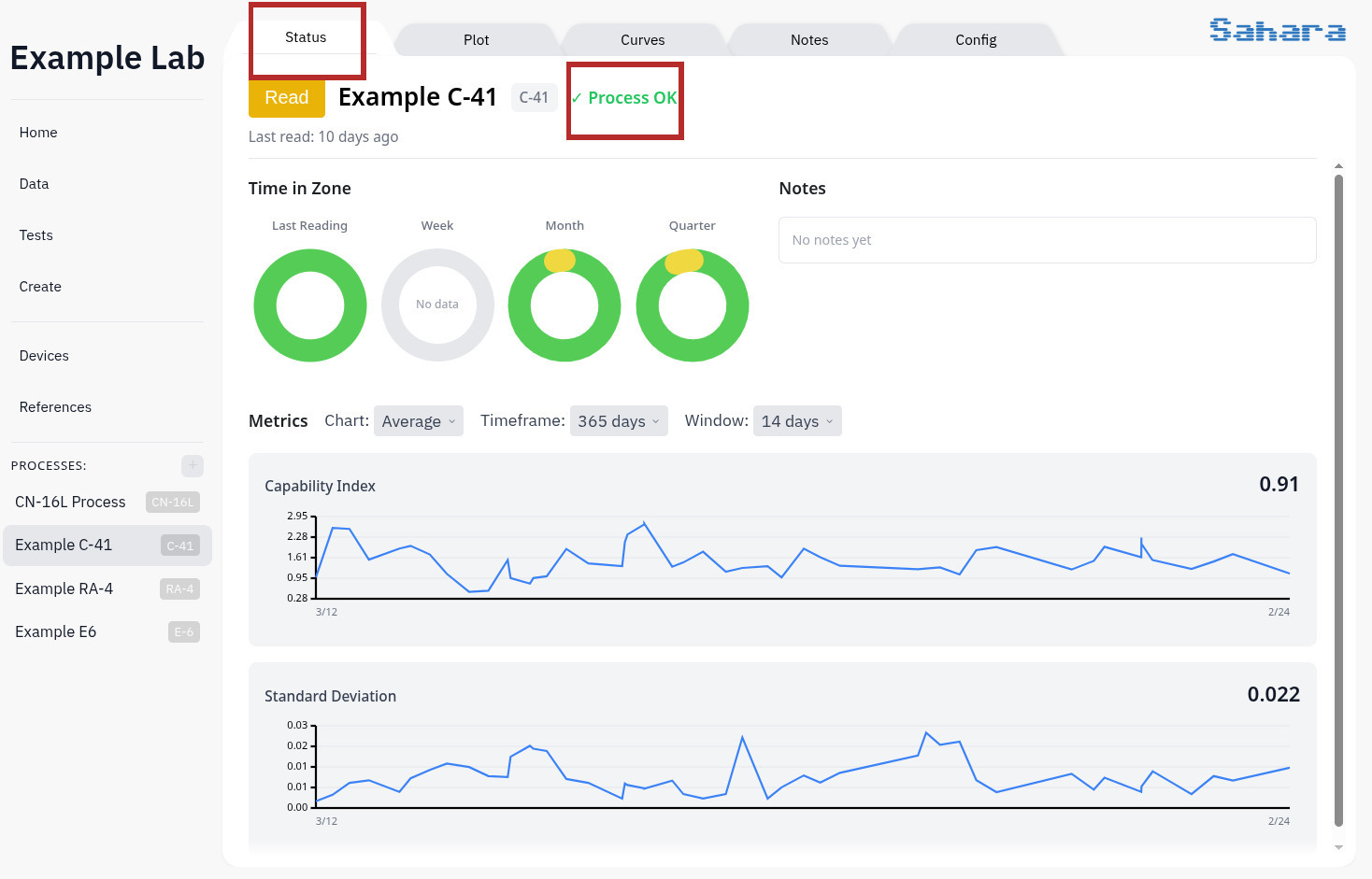
Task: Click the green Process OK checkmark indicator
Action: (x=623, y=97)
